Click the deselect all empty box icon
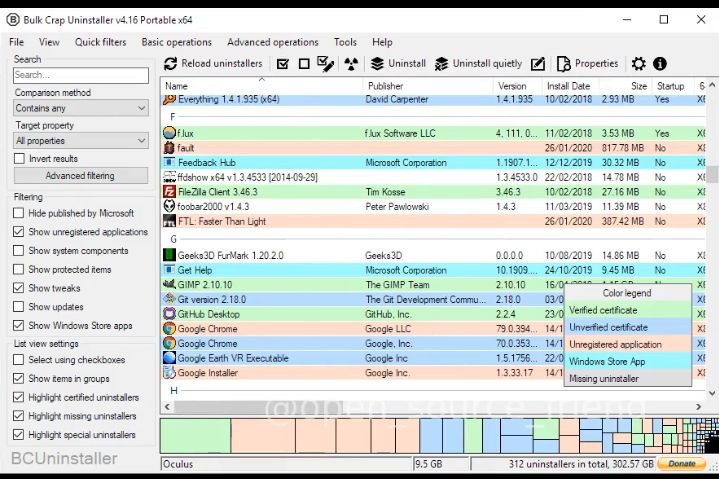The image size is (719, 479). pyautogui.click(x=304, y=64)
